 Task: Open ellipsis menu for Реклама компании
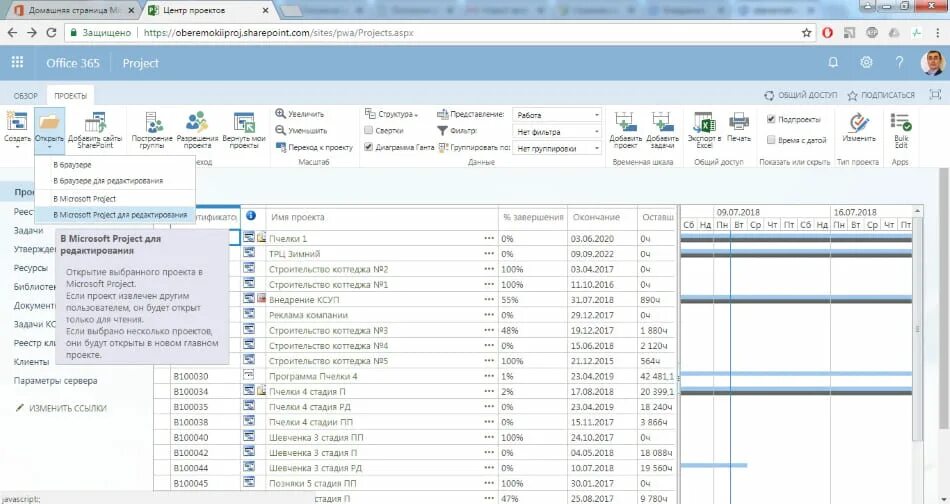[x=489, y=315]
